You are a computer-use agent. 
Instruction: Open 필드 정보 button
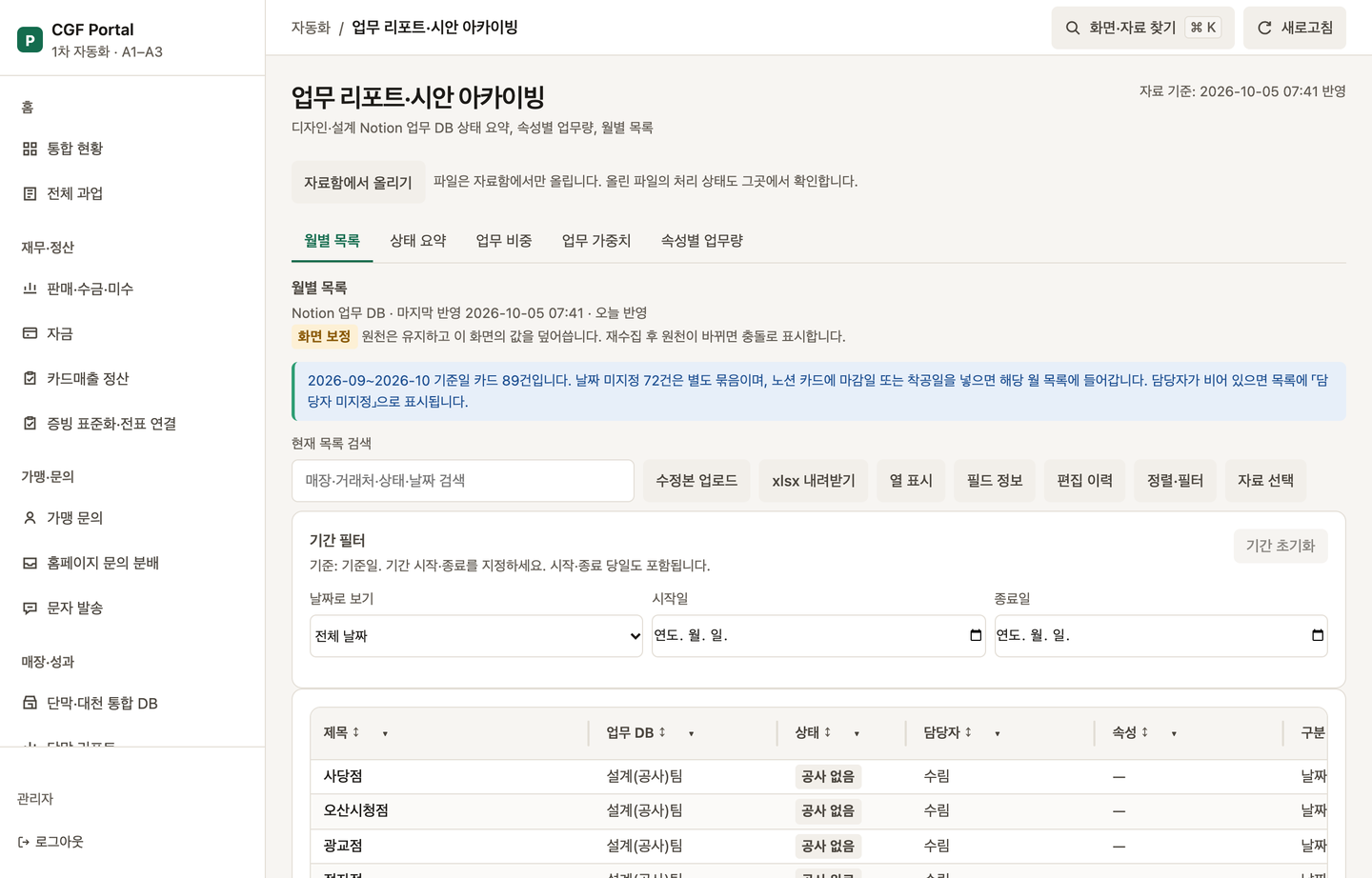[995, 481]
